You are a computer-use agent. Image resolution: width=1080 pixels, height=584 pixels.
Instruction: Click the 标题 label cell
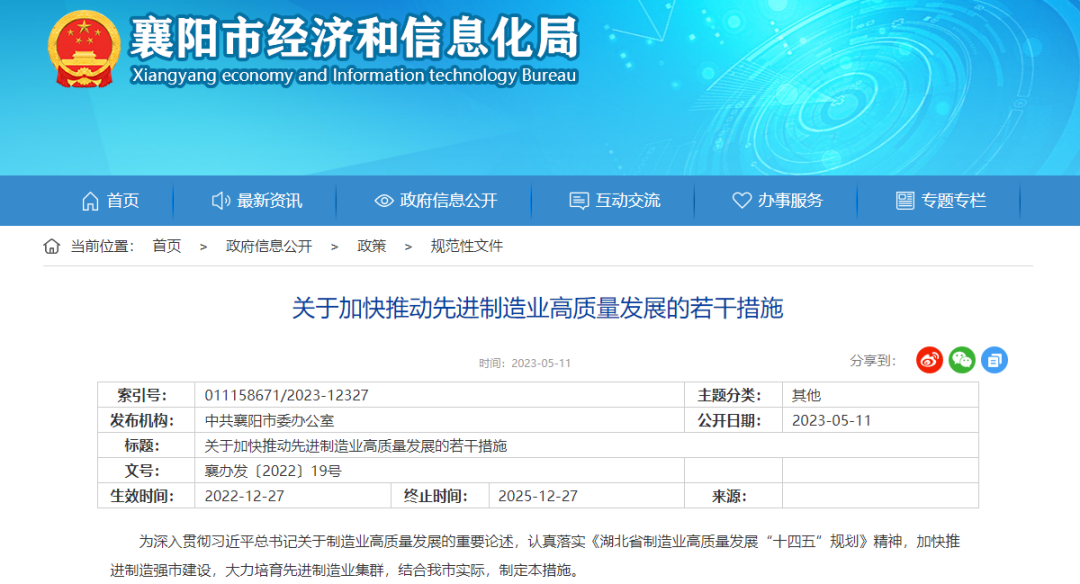tap(146, 446)
